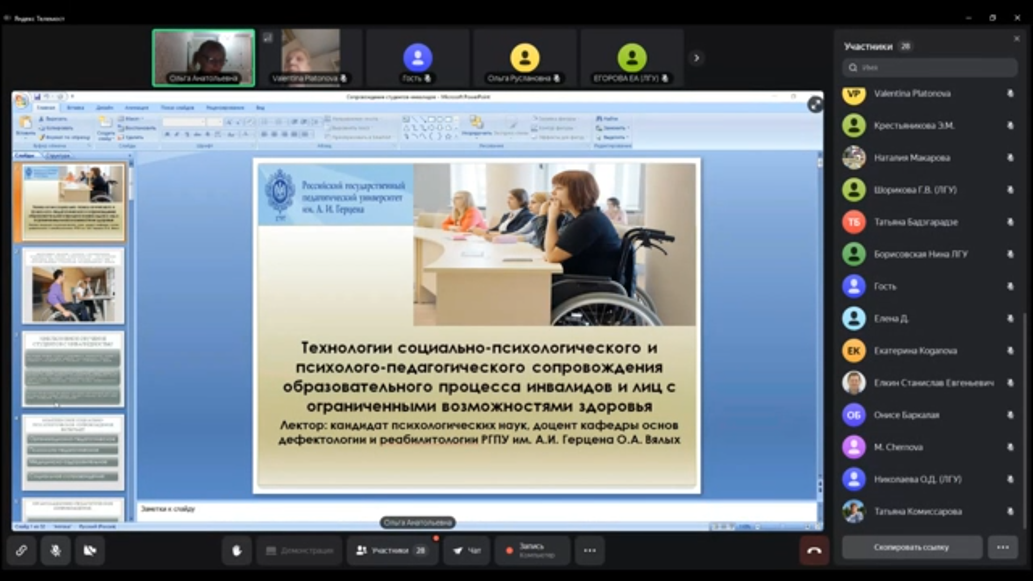Toggle the microphone mute button
Viewport: 1033px width, 581px height.
[x=55, y=550]
